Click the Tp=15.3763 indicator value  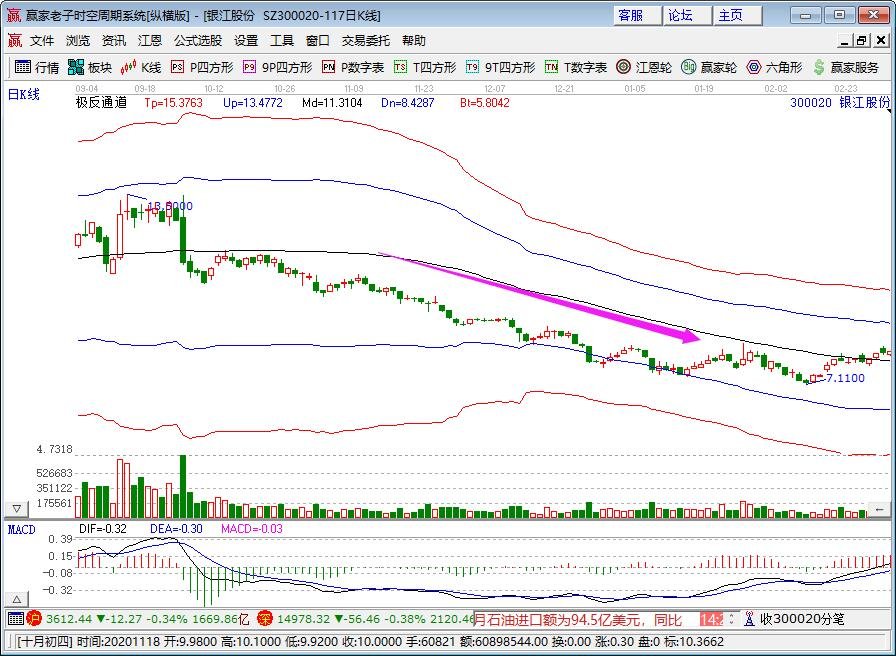point(174,103)
